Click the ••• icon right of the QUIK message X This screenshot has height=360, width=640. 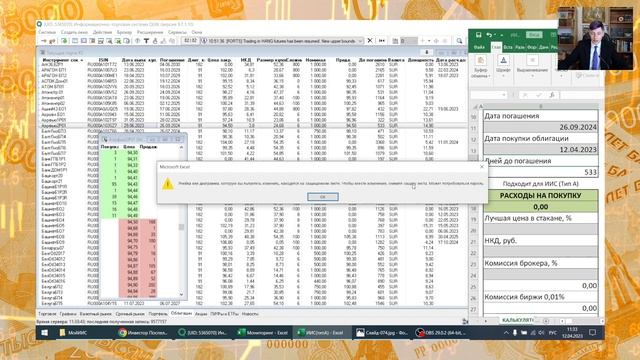point(382,41)
